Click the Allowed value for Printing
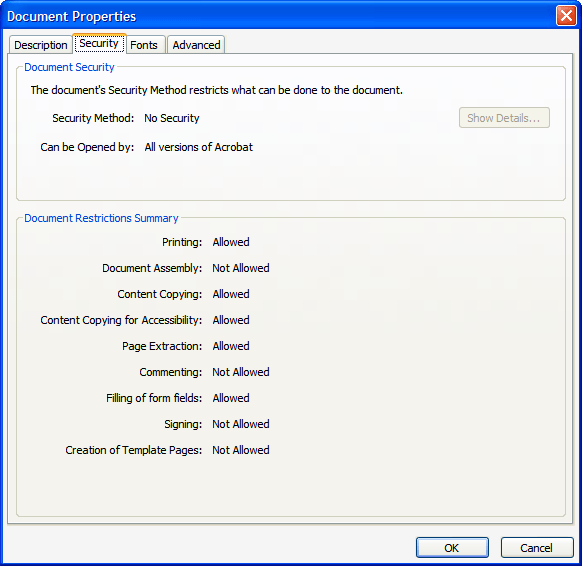This screenshot has height=566, width=582. (x=231, y=242)
